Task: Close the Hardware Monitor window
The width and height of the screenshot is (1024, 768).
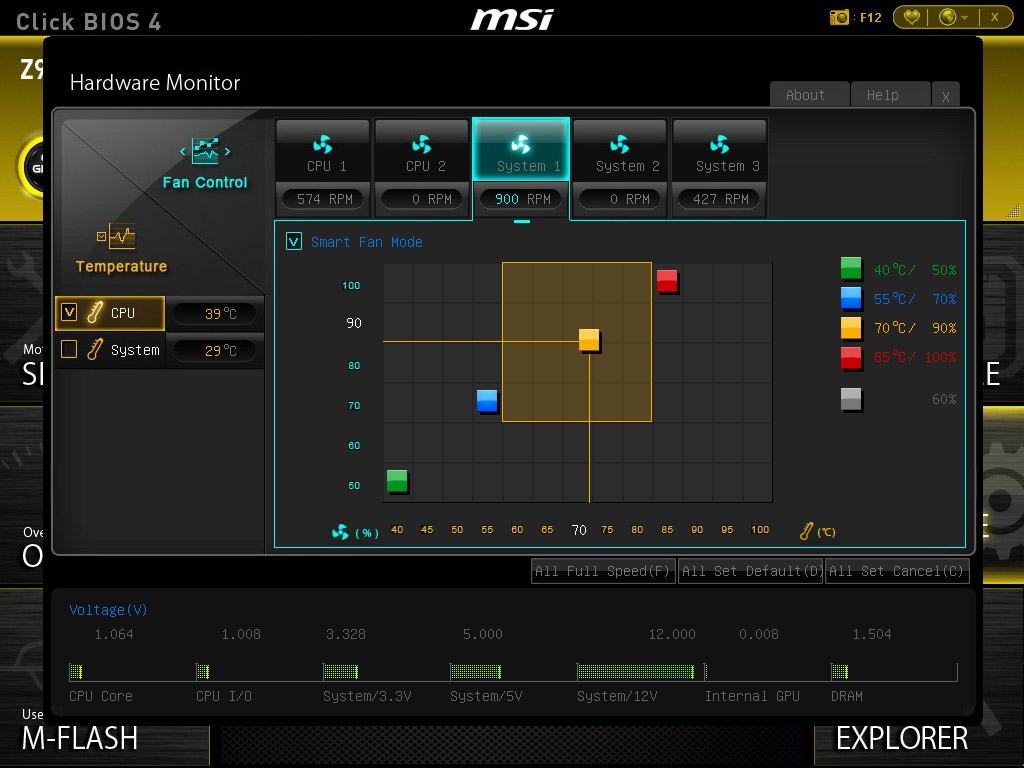Action: click(x=946, y=96)
